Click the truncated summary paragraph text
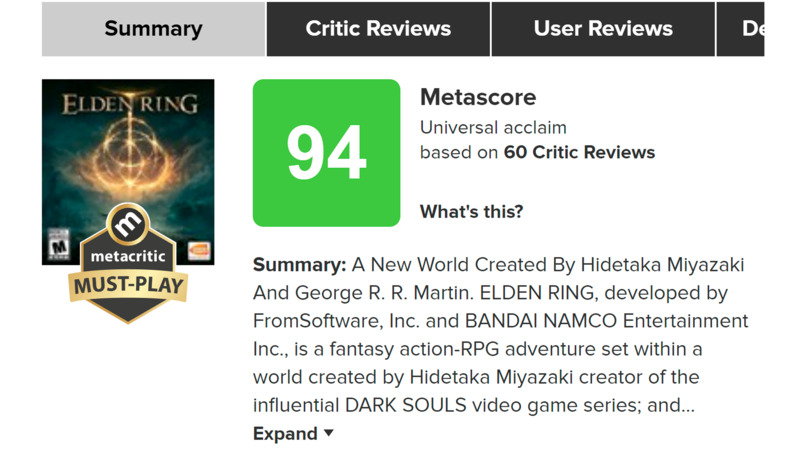800x470 pixels. (501, 335)
